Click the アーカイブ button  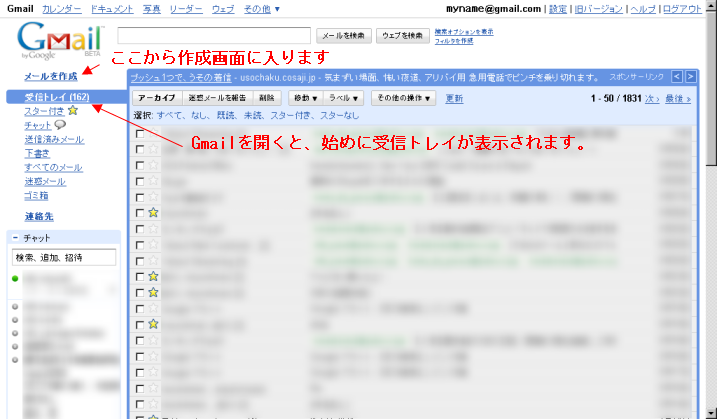[157, 98]
